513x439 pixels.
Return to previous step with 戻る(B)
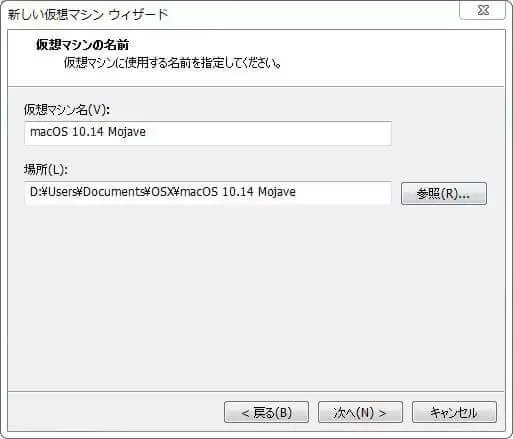point(266,412)
